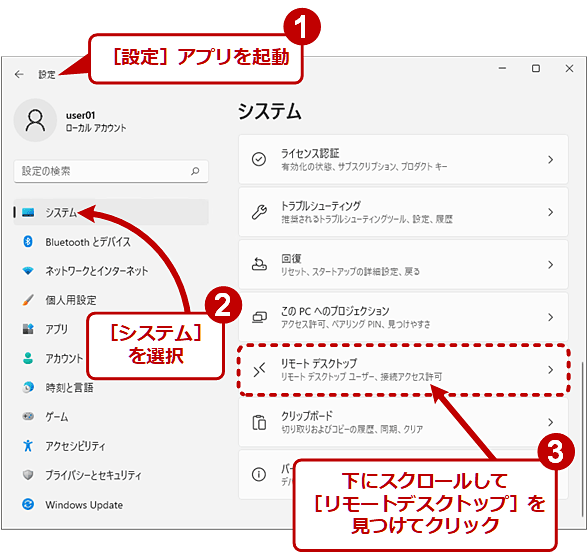Viewport: 588px width, 553px height.
Task: Maximize the Settings window
Action: [x=536, y=68]
